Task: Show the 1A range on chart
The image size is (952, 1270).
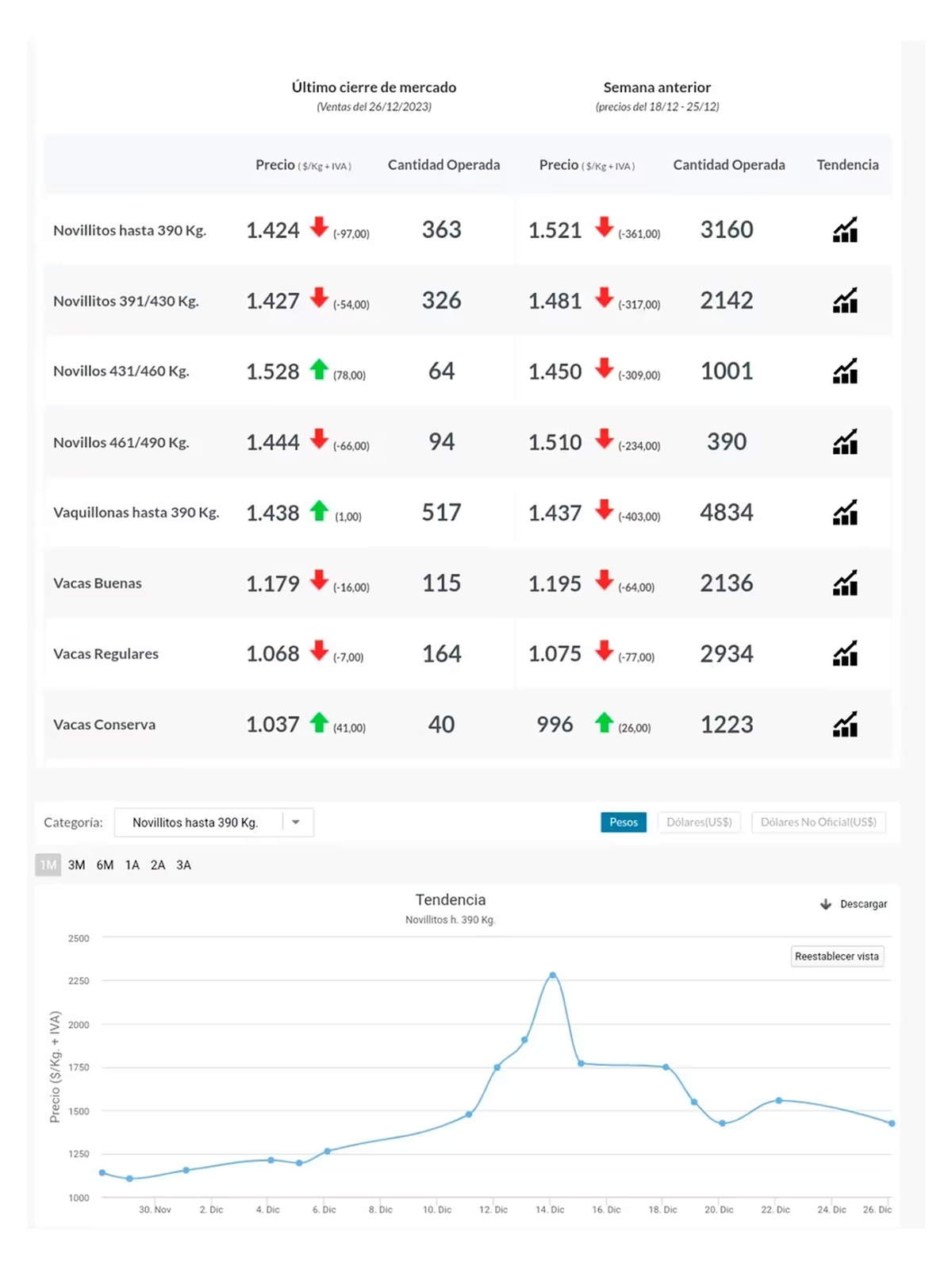Action: (132, 865)
